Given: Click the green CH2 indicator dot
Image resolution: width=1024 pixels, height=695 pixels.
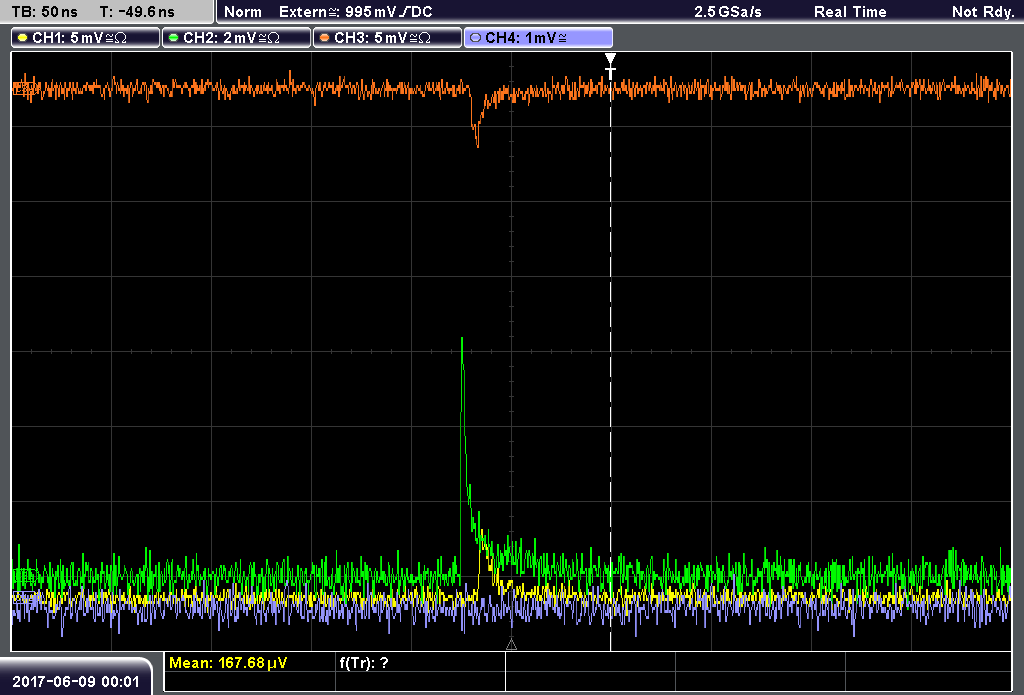Looking at the screenshot, I should (173, 38).
